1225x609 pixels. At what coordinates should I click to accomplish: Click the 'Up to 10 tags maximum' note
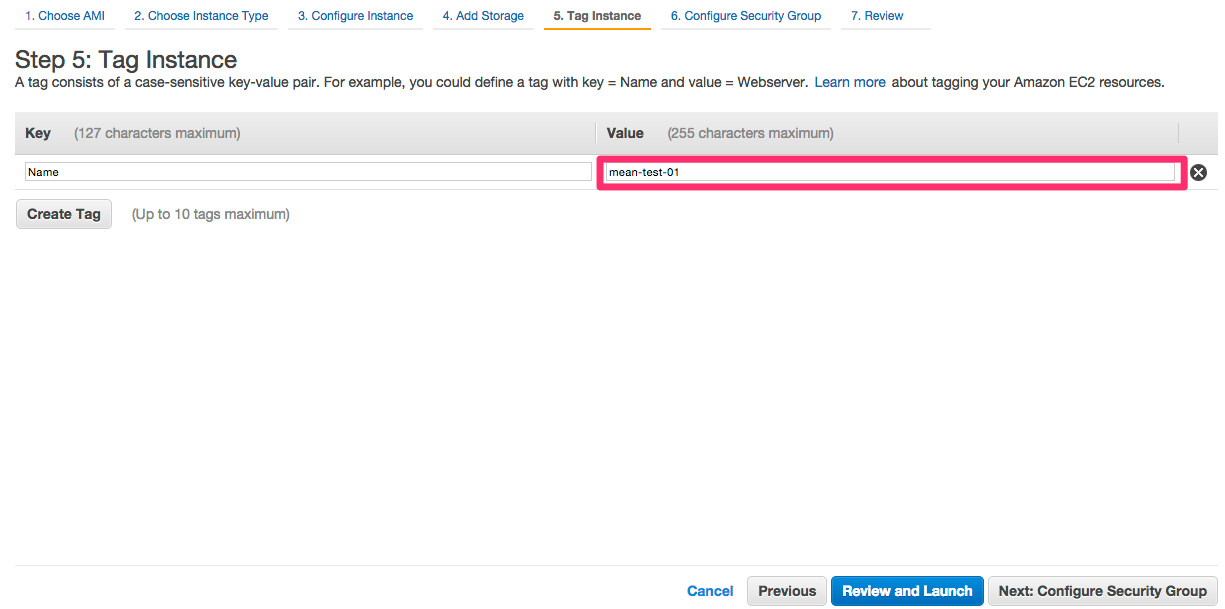(x=211, y=214)
